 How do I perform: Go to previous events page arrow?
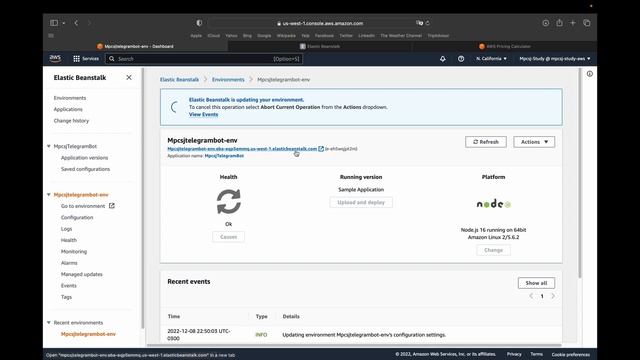(x=531, y=296)
